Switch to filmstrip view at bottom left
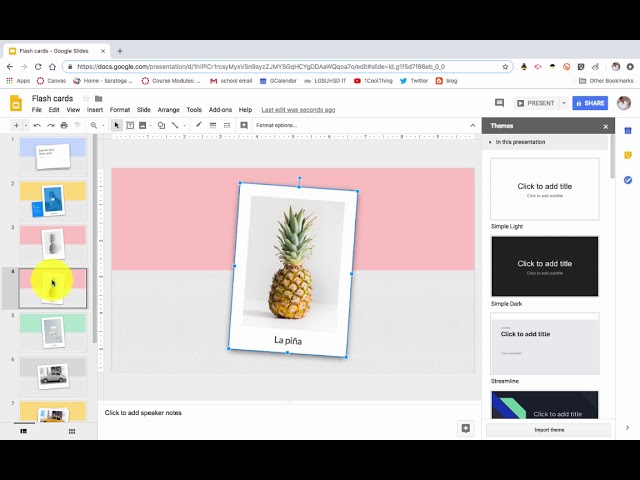This screenshot has height=480, width=640. (x=24, y=431)
